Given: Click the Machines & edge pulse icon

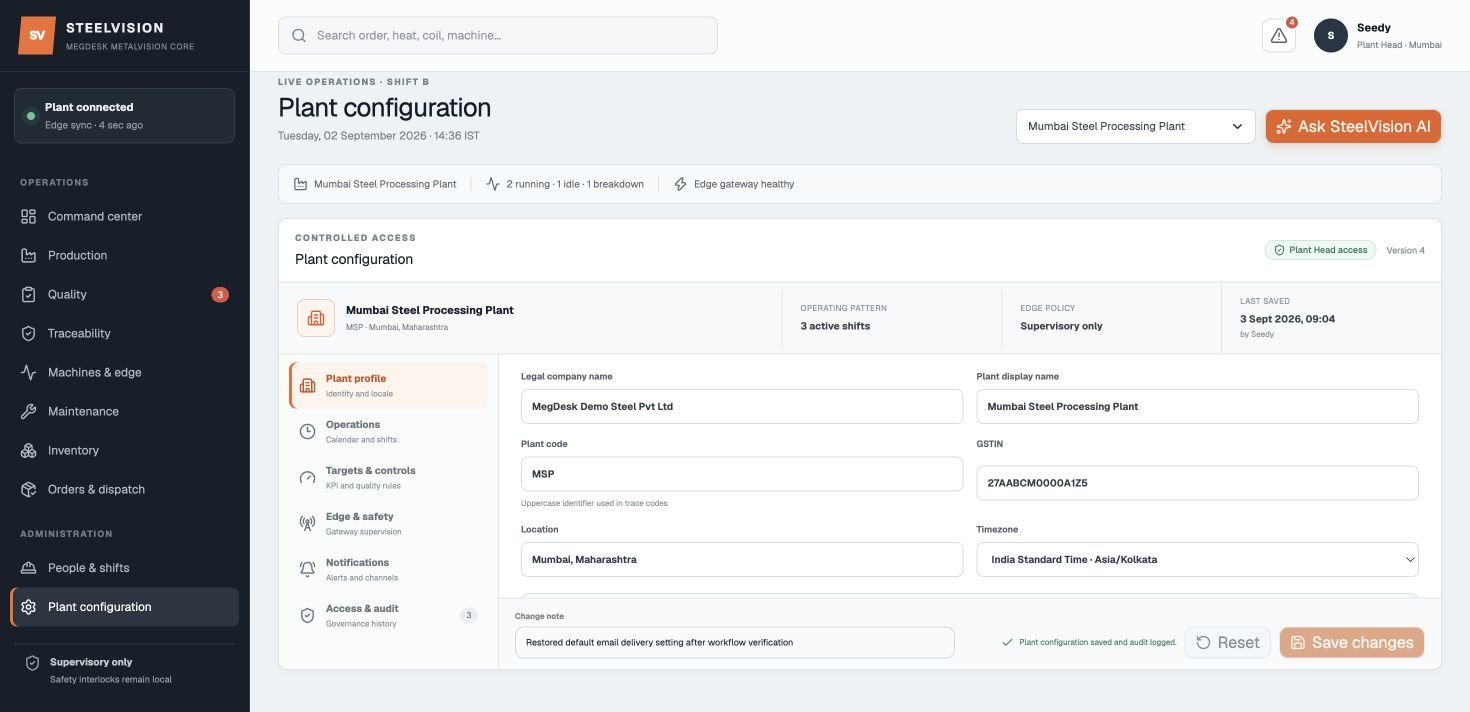Looking at the screenshot, I should point(29,373).
